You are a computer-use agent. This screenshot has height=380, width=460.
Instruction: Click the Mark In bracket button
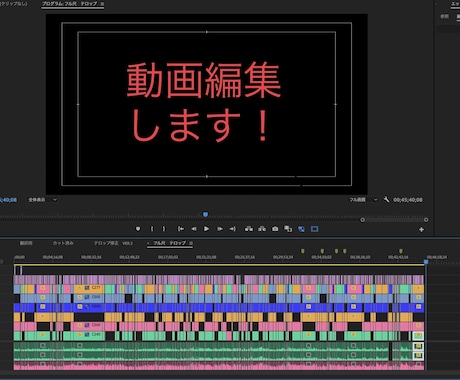coord(152,229)
